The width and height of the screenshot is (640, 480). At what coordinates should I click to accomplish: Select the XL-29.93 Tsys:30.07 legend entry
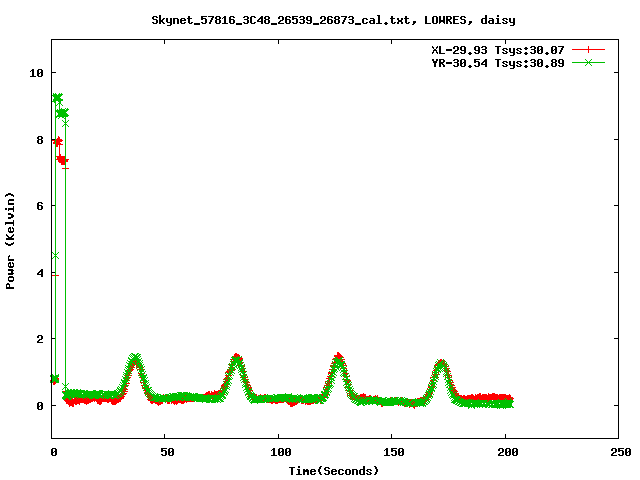(498, 50)
